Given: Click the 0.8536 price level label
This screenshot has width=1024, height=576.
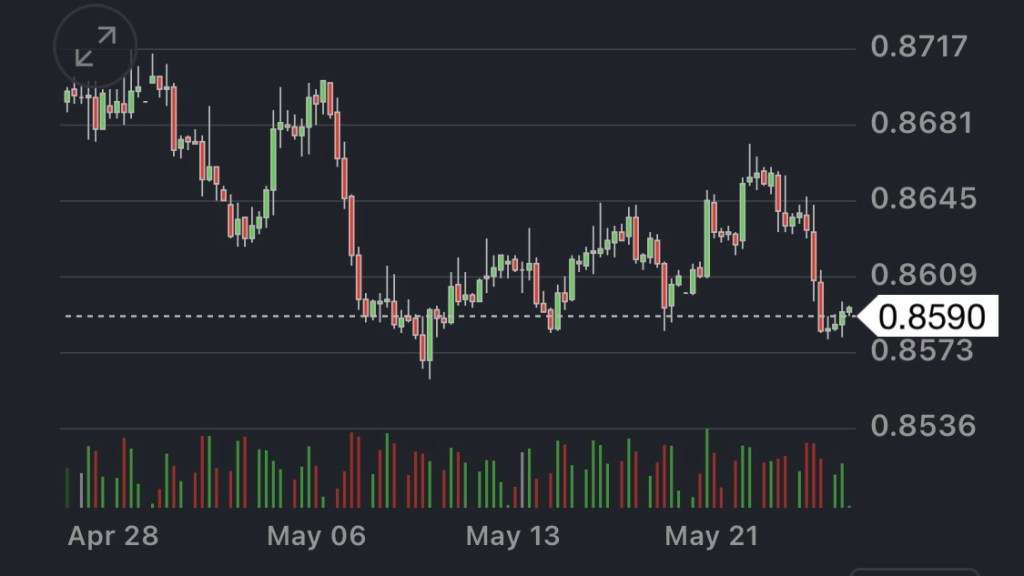Looking at the screenshot, I should coord(919,427).
